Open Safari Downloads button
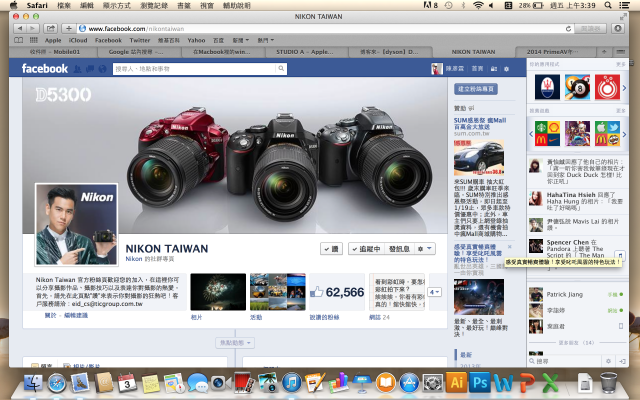Image resolution: width=640 pixels, height=400 pixels. point(618,29)
